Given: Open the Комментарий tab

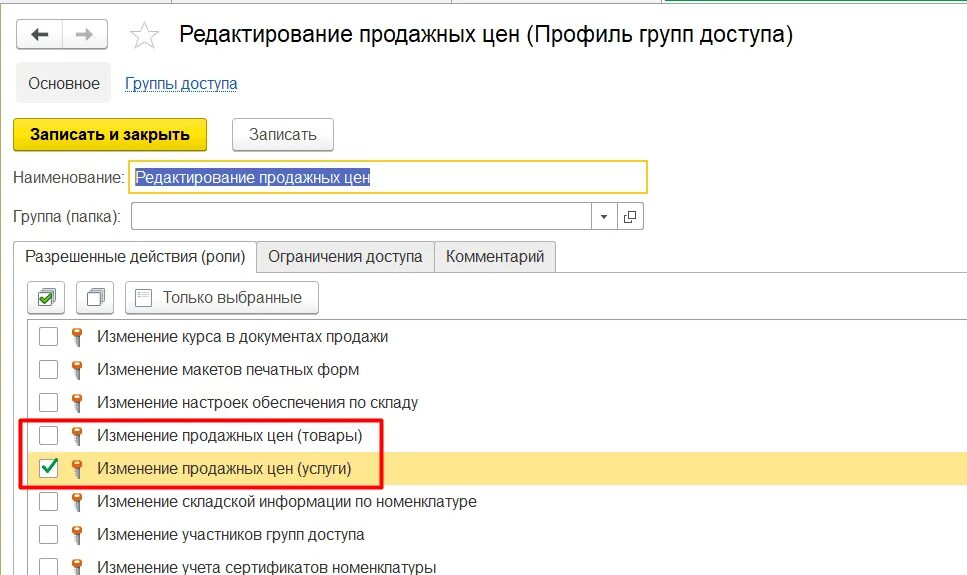Looking at the screenshot, I should click(x=495, y=257).
